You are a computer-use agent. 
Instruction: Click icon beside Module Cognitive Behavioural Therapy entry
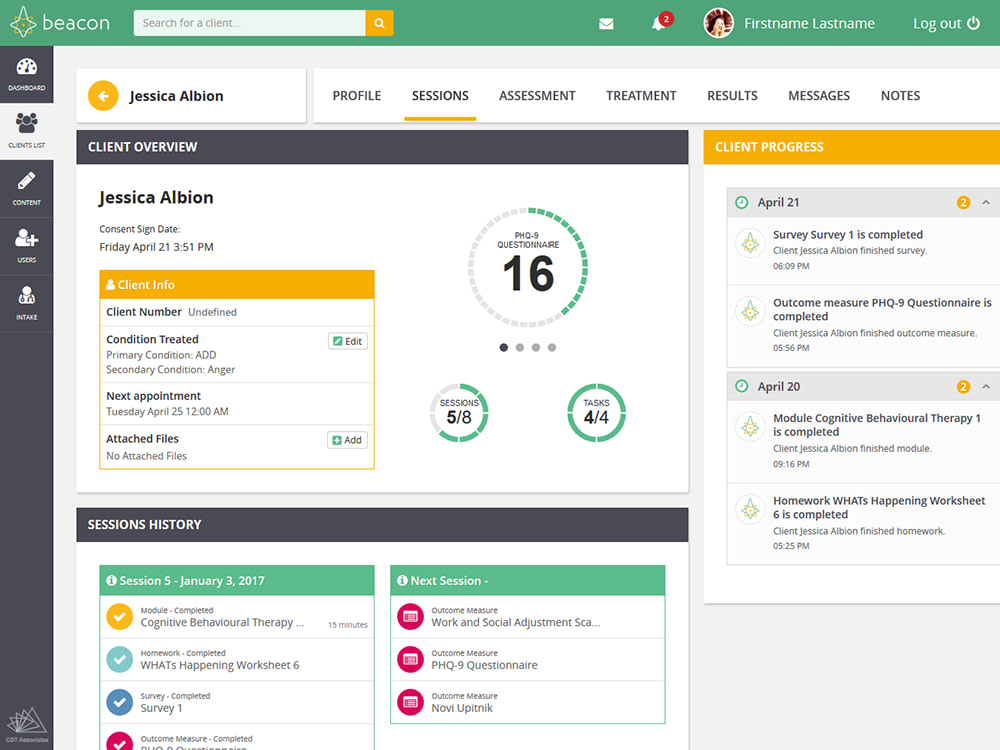pyautogui.click(x=750, y=427)
